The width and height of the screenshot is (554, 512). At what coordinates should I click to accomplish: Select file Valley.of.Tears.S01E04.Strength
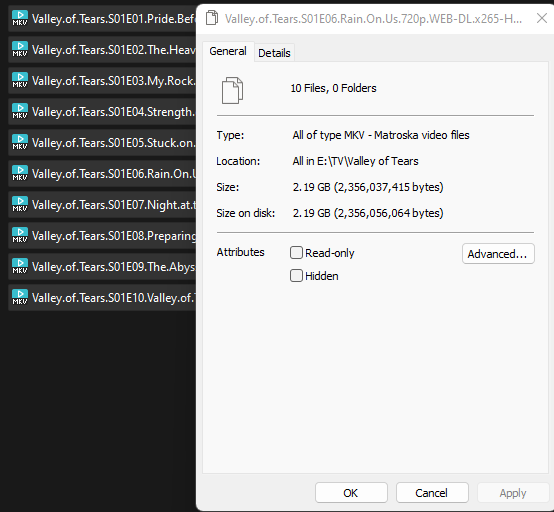[x=102, y=111]
